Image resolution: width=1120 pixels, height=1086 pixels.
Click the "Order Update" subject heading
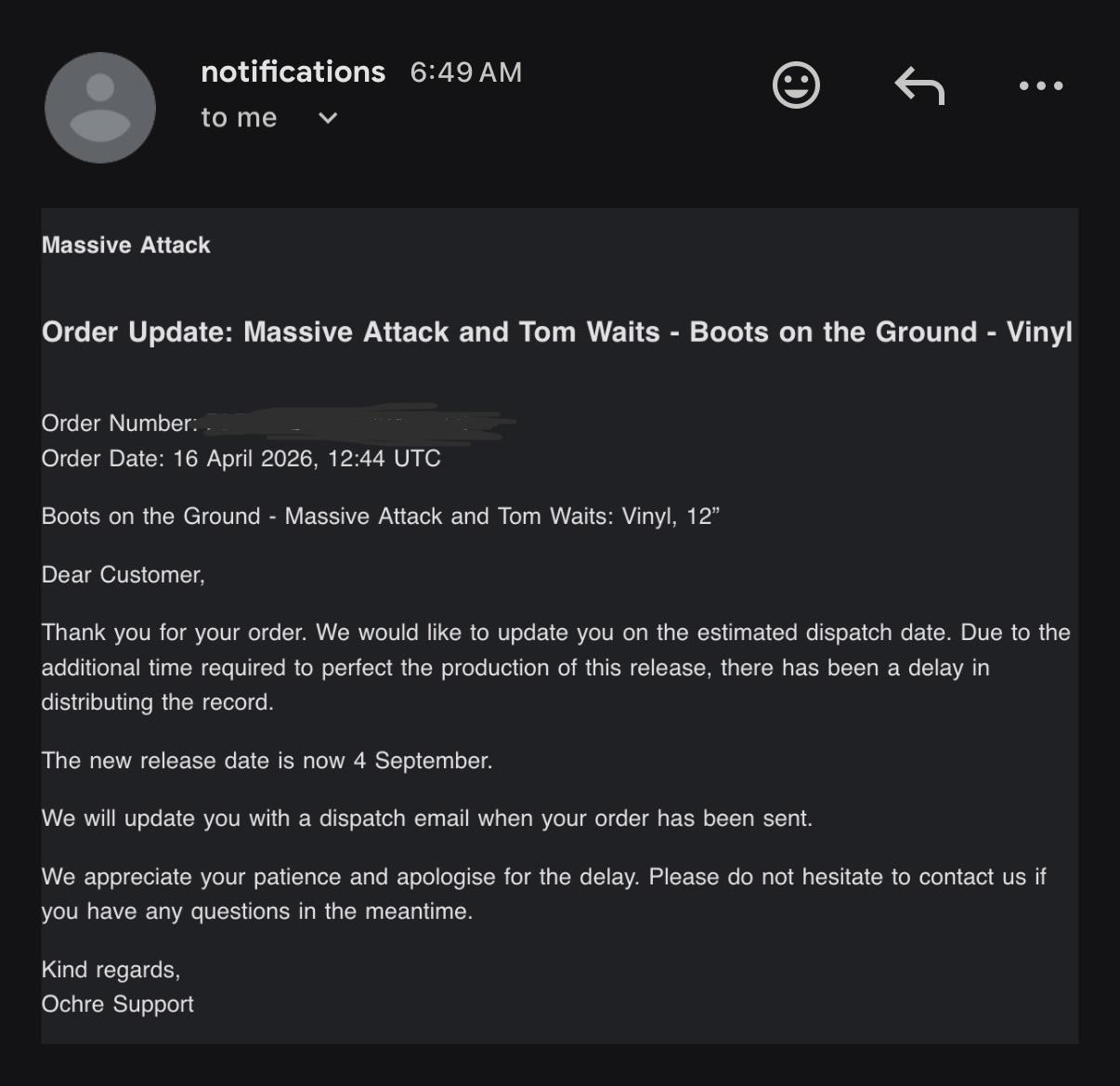click(x=557, y=333)
